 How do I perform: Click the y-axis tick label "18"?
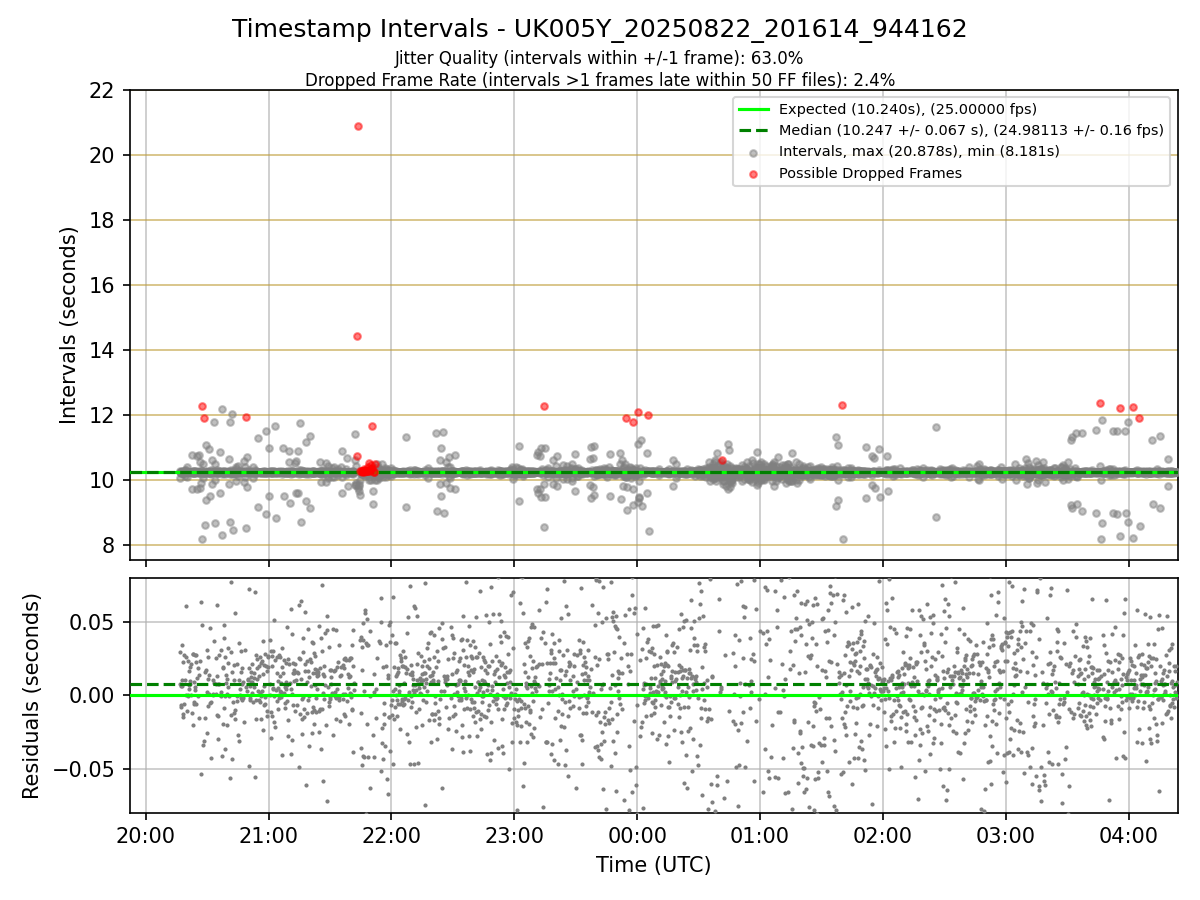coord(101,220)
